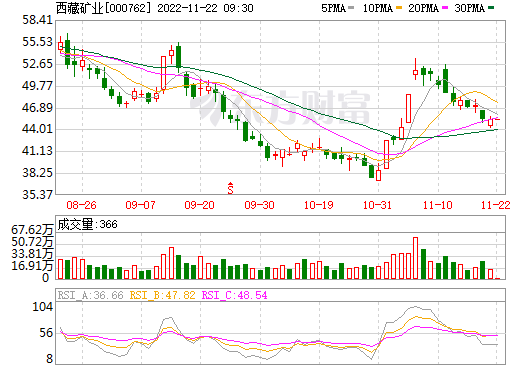
Task: Click the stock title 西藏矿业[000762]
Action: tap(103, 8)
